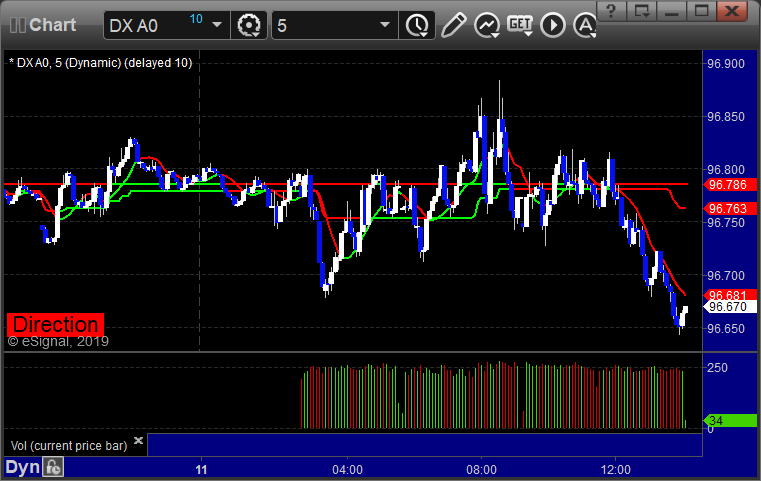
Task: Click the red 96.786 price marker
Action: pyautogui.click(x=730, y=185)
